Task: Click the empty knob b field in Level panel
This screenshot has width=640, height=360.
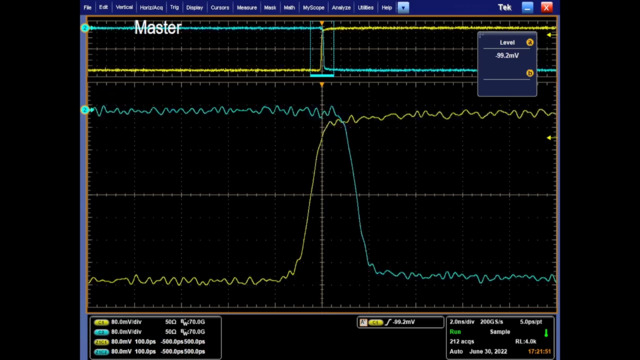Action: pyautogui.click(x=507, y=86)
